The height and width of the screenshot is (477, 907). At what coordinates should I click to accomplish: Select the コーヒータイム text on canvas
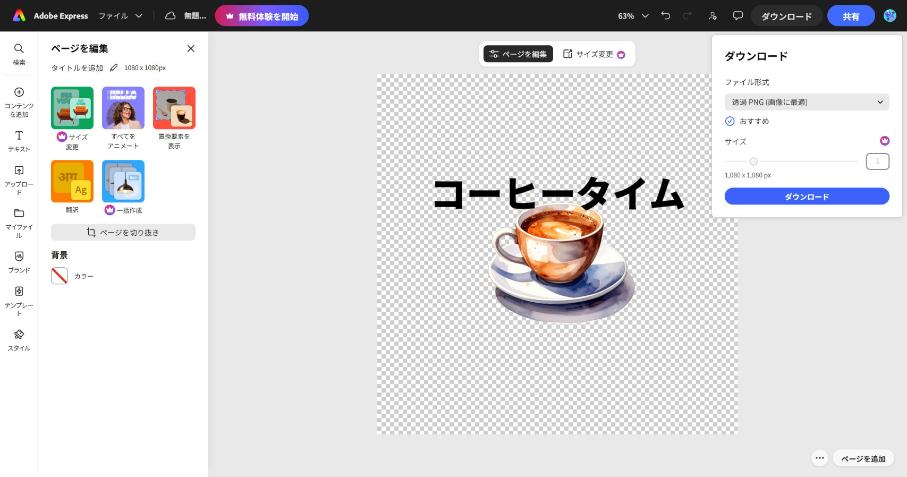[x=558, y=193]
